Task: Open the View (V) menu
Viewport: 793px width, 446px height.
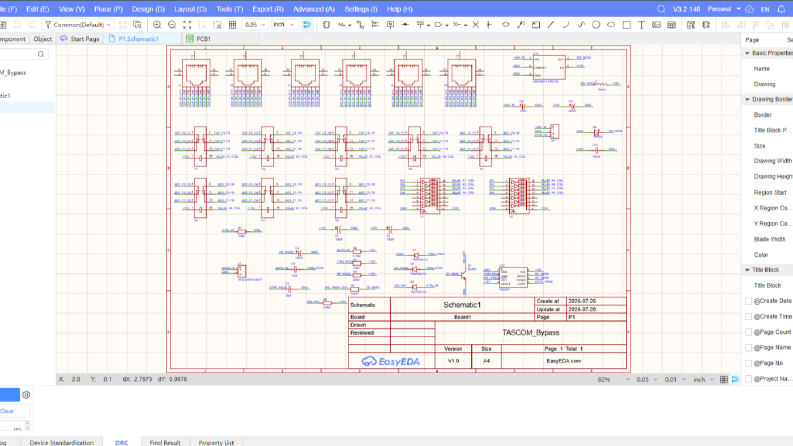Action: [72, 9]
